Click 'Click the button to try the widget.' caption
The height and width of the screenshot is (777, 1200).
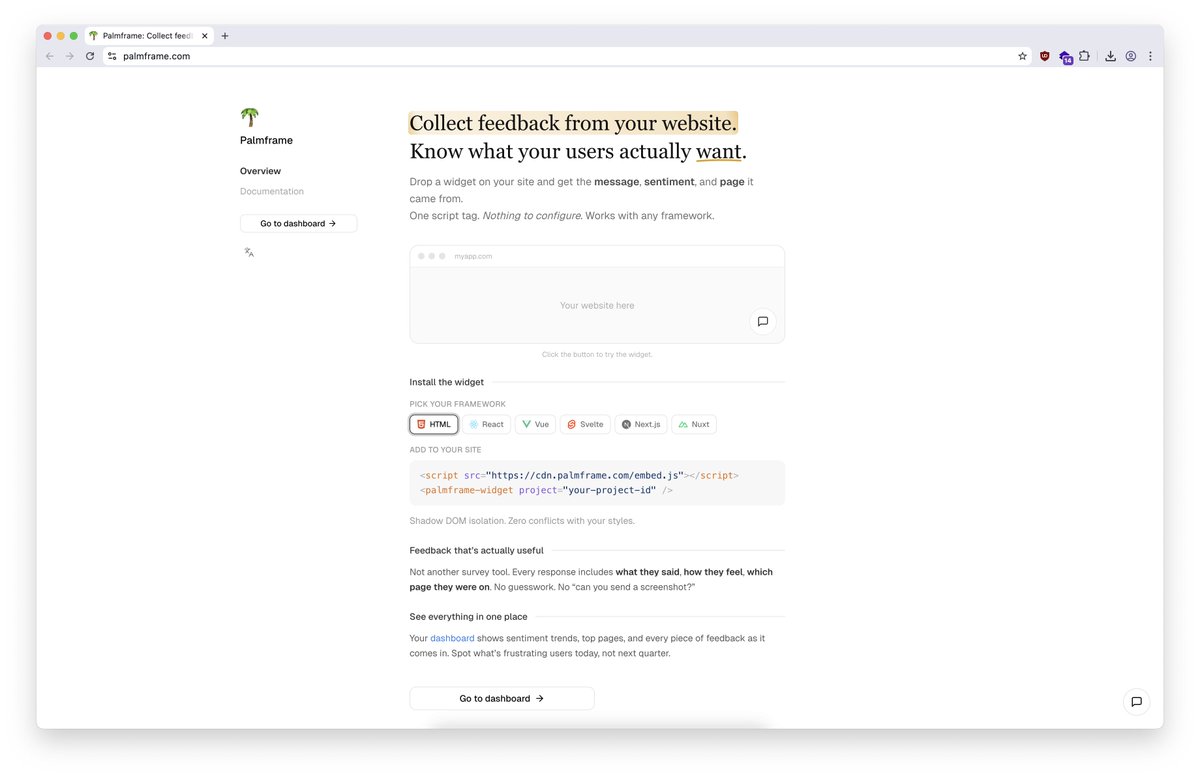(597, 354)
